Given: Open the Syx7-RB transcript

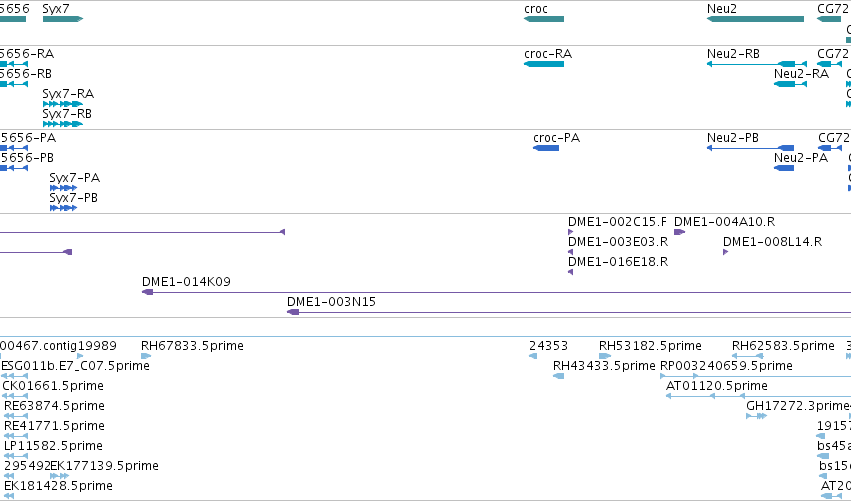Looking at the screenshot, I should 62,124.
